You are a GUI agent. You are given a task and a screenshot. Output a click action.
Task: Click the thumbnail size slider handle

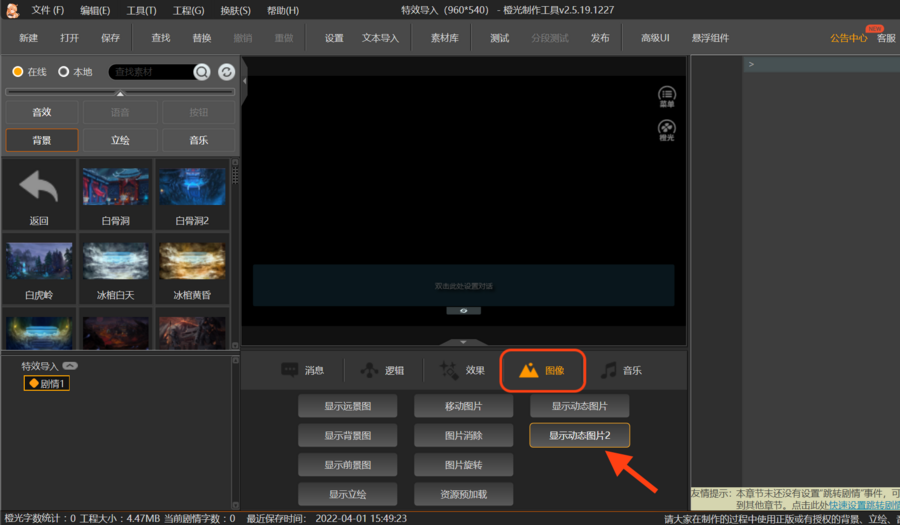click(121, 93)
